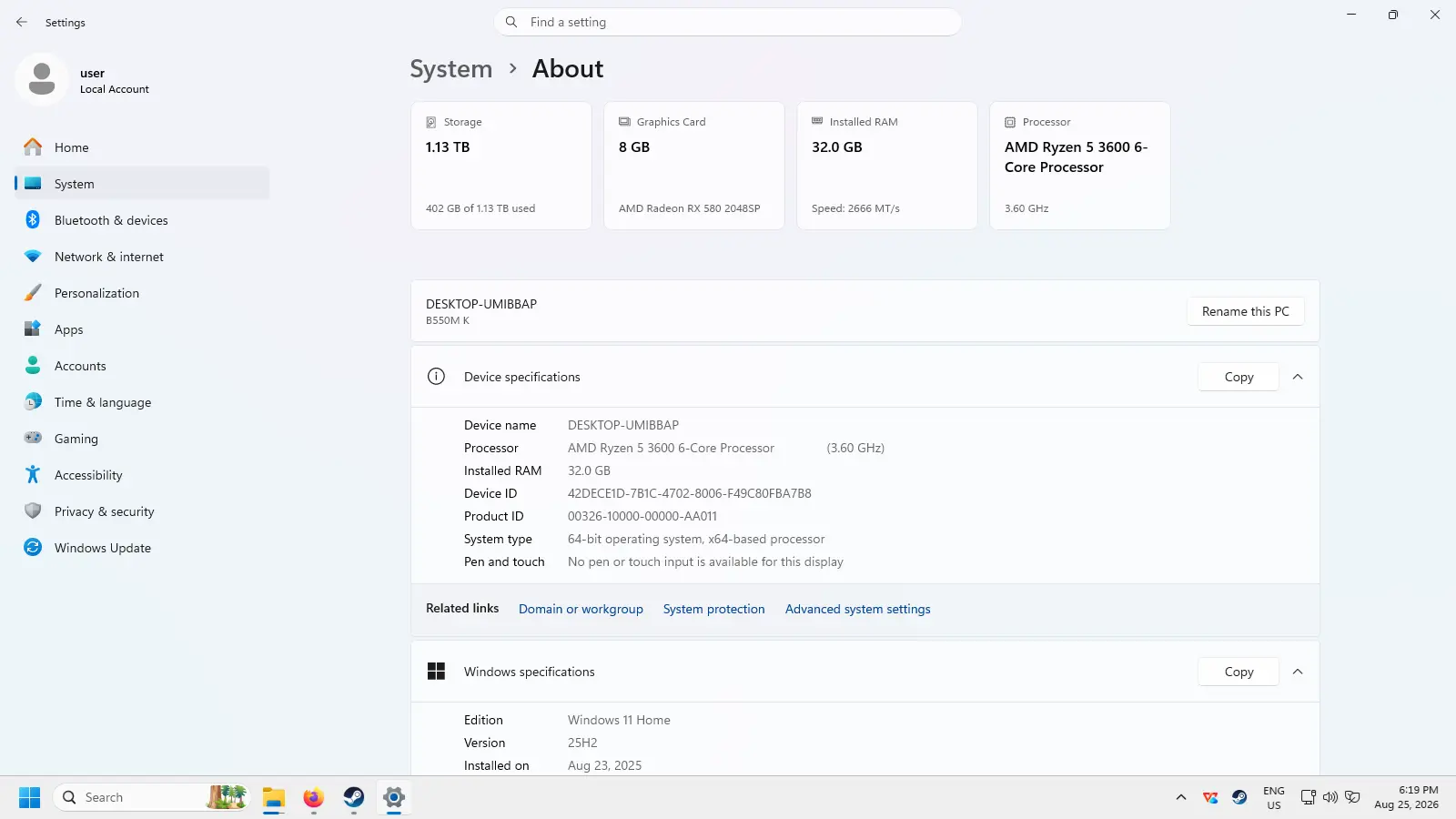
Task: Click the 'AMD Ryzen 5 3600 6-Core Processor' card title
Action: click(x=1076, y=157)
